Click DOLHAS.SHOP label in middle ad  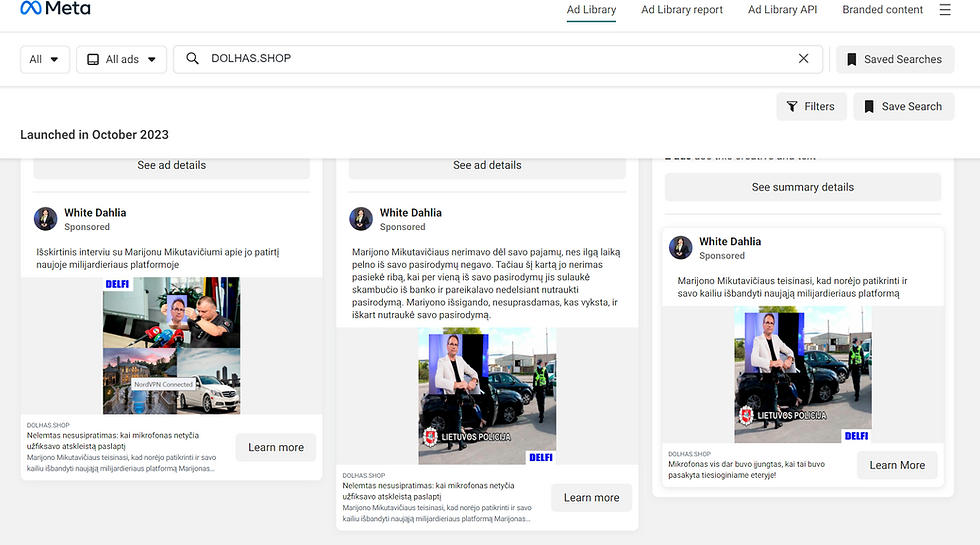click(x=364, y=476)
